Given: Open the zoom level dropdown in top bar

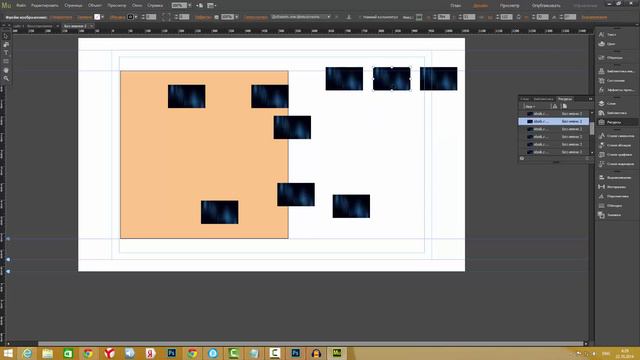Looking at the screenshot, I should point(189,5).
